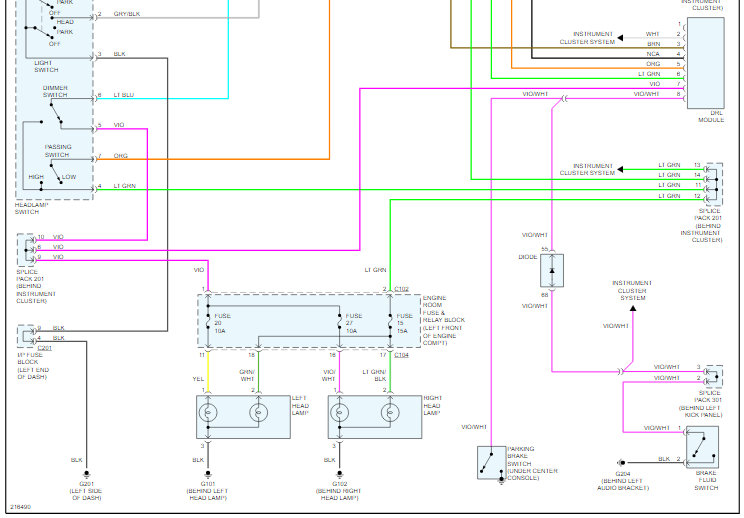Click left head lamp bulb on pin 2

tap(258, 413)
